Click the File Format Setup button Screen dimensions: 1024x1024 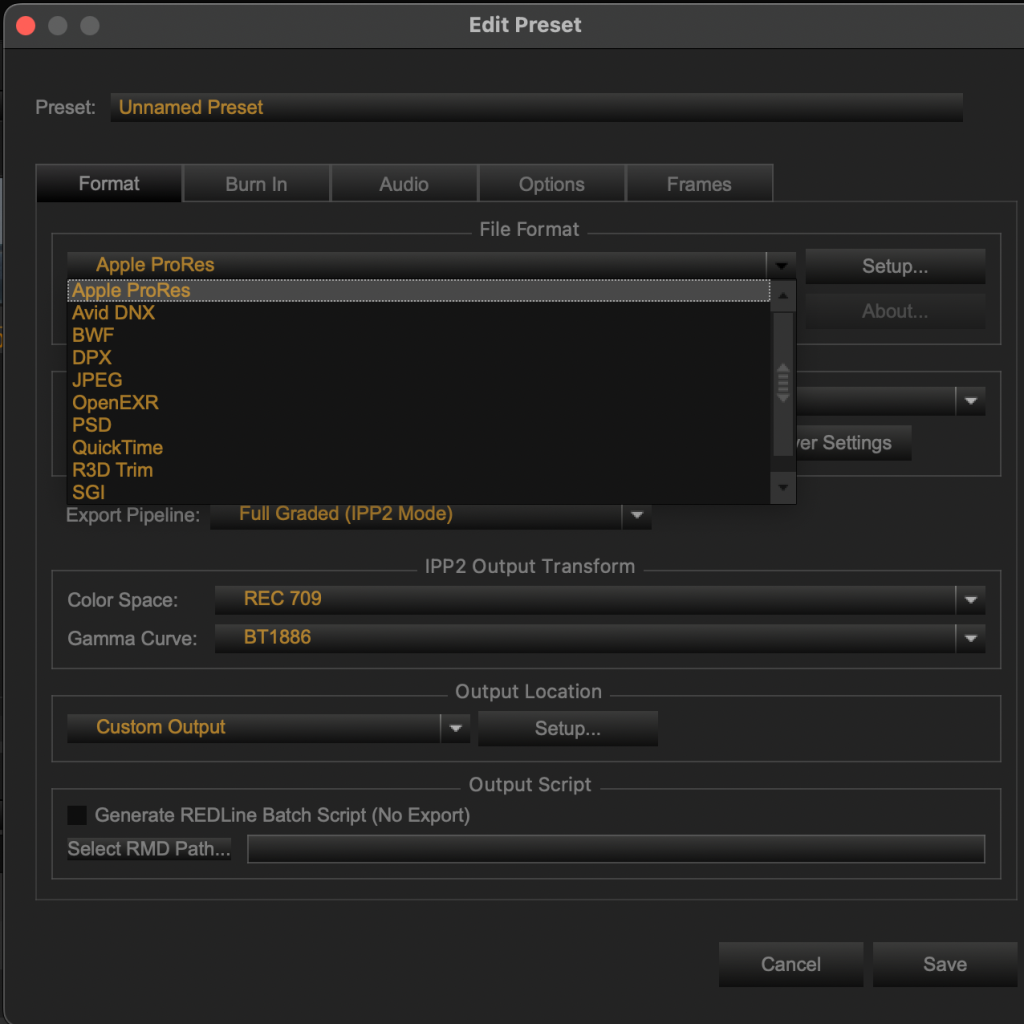pyautogui.click(x=895, y=266)
